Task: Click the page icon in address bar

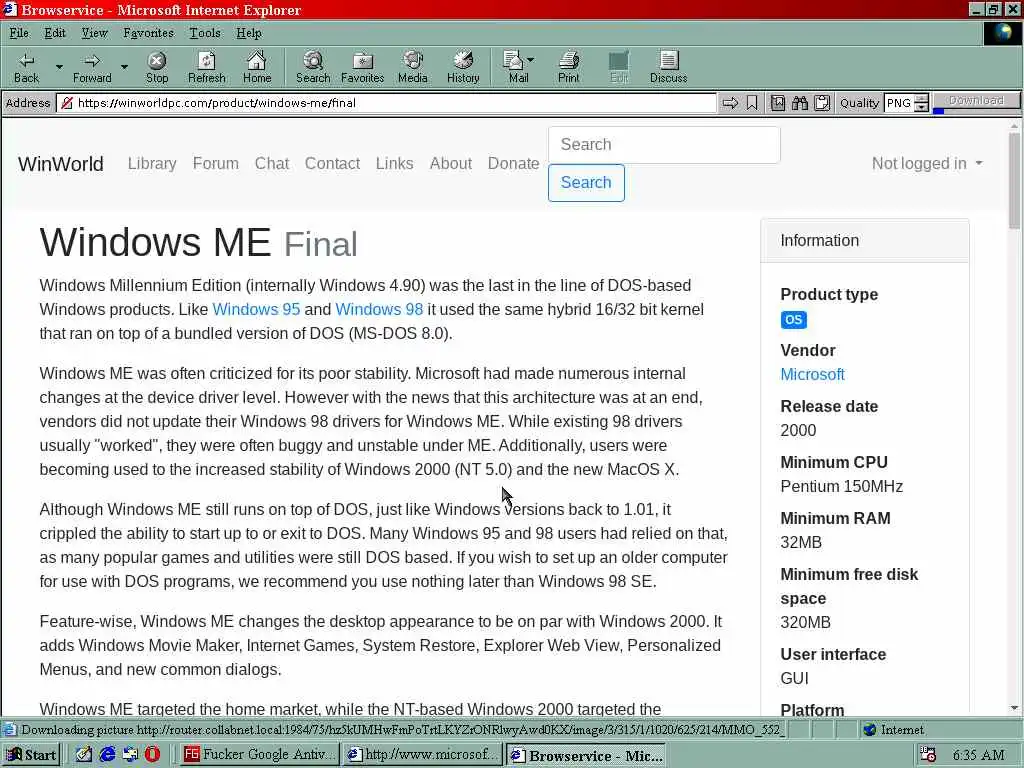Action: (65, 103)
